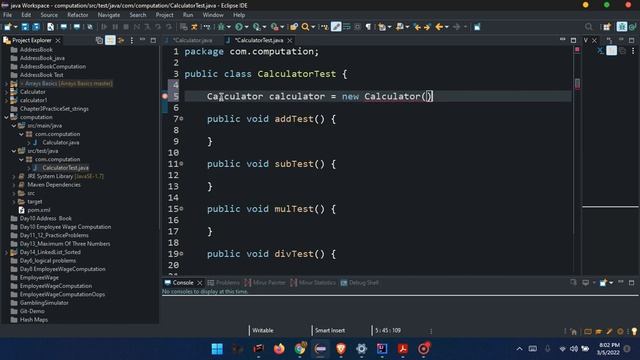Image resolution: width=640 pixels, height=360 pixels.
Task: Click Previous Annotation toolbar icon
Action: point(400,27)
